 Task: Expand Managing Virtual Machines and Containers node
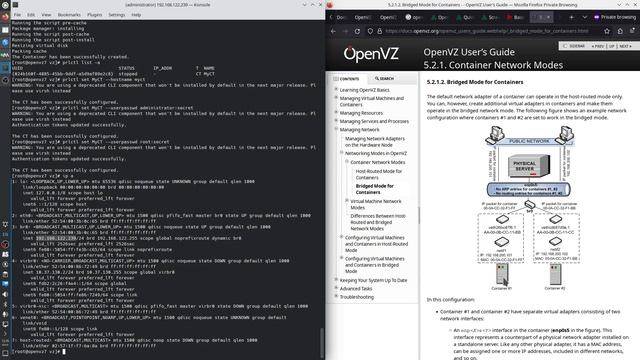336,98
